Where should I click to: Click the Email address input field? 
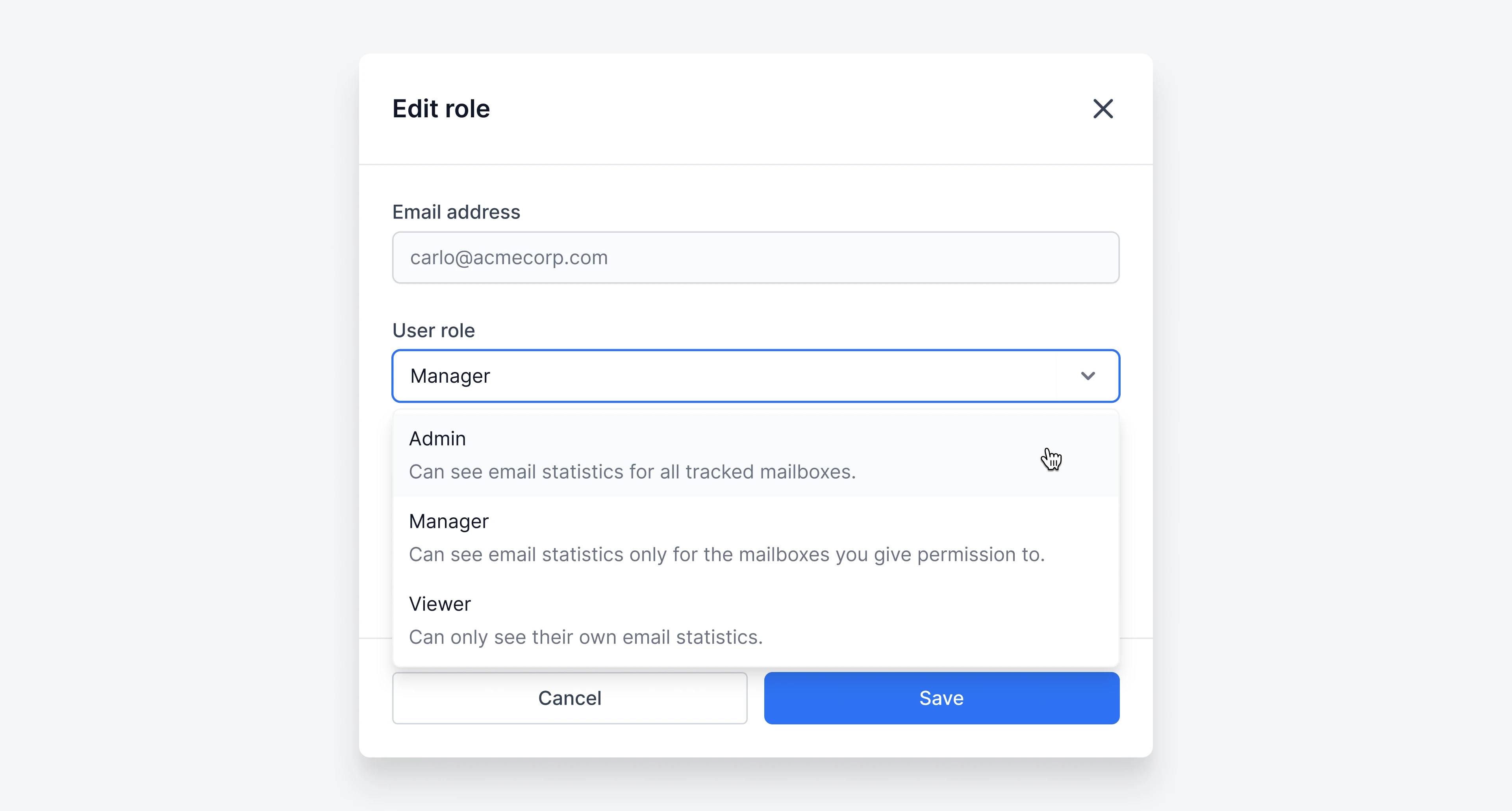(x=756, y=257)
